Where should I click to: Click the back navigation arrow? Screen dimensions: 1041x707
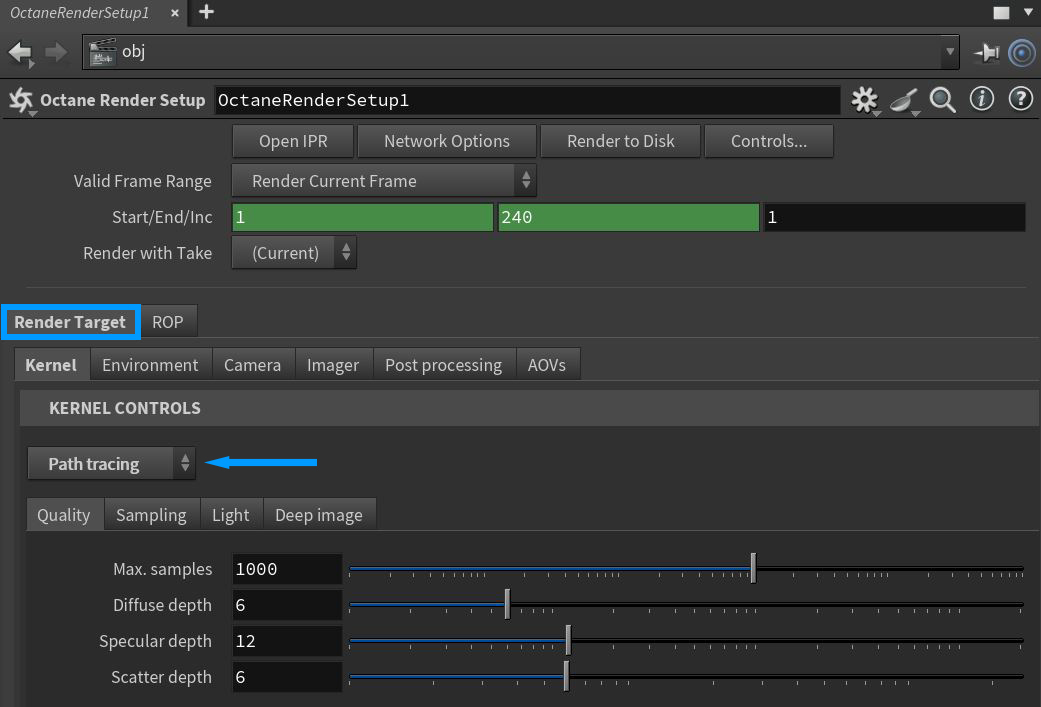pyautogui.click(x=20, y=52)
